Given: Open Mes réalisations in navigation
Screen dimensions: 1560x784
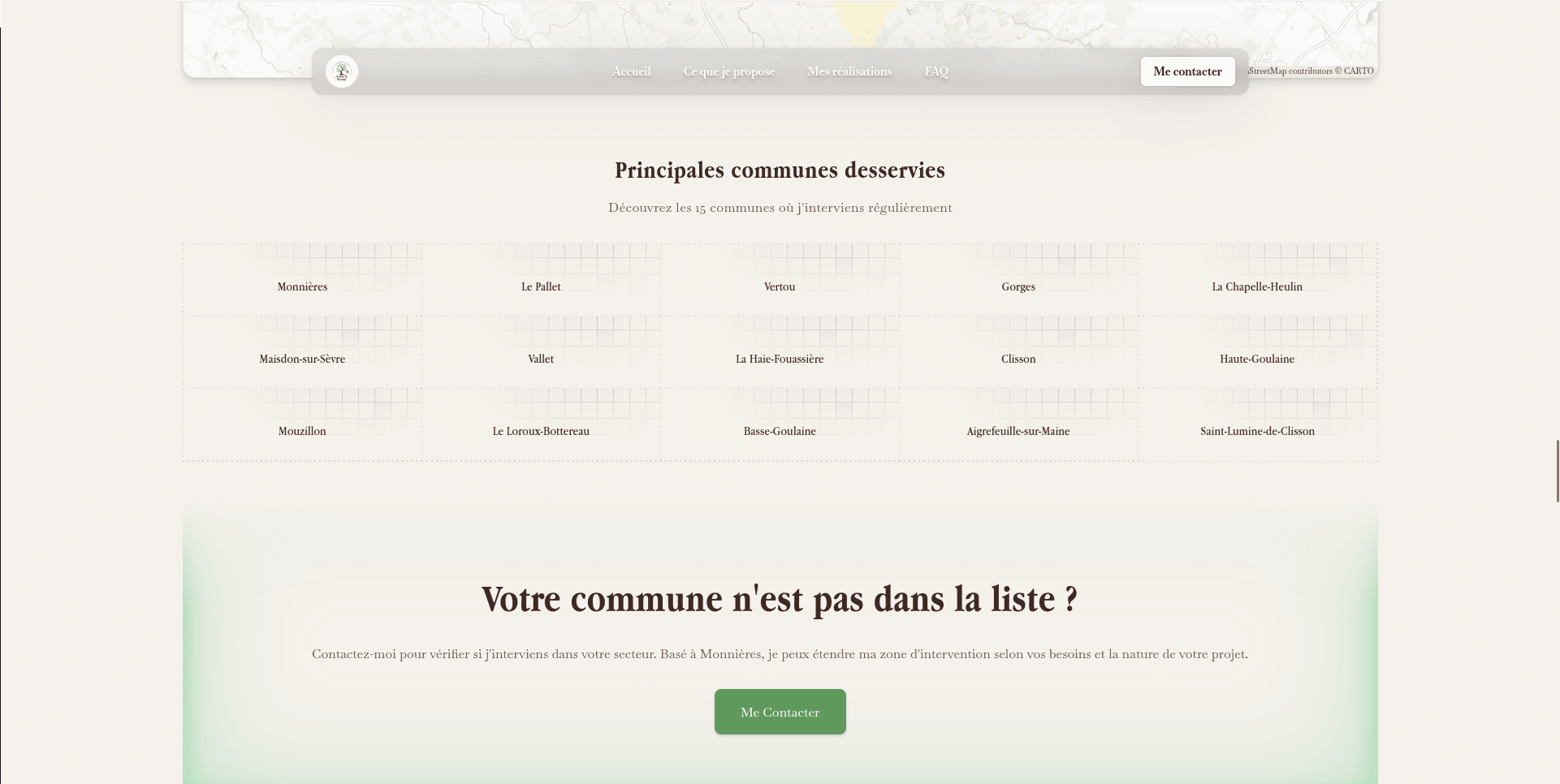Looking at the screenshot, I should click(x=849, y=71).
